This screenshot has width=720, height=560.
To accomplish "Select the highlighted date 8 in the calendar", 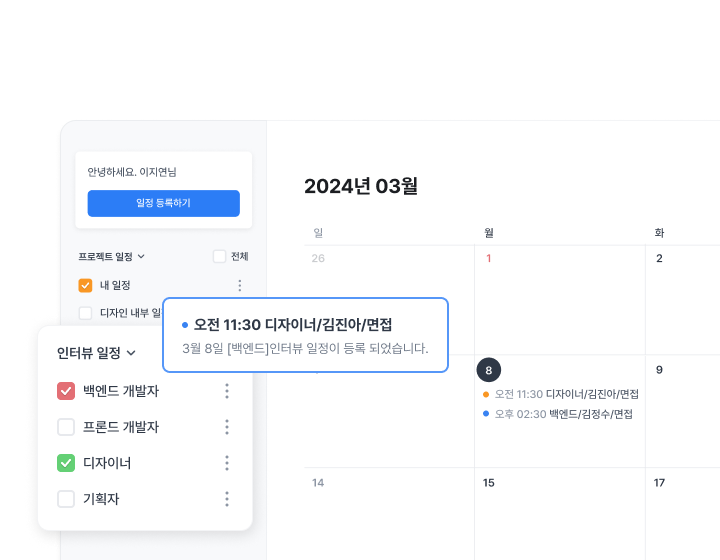I will coord(489,370).
